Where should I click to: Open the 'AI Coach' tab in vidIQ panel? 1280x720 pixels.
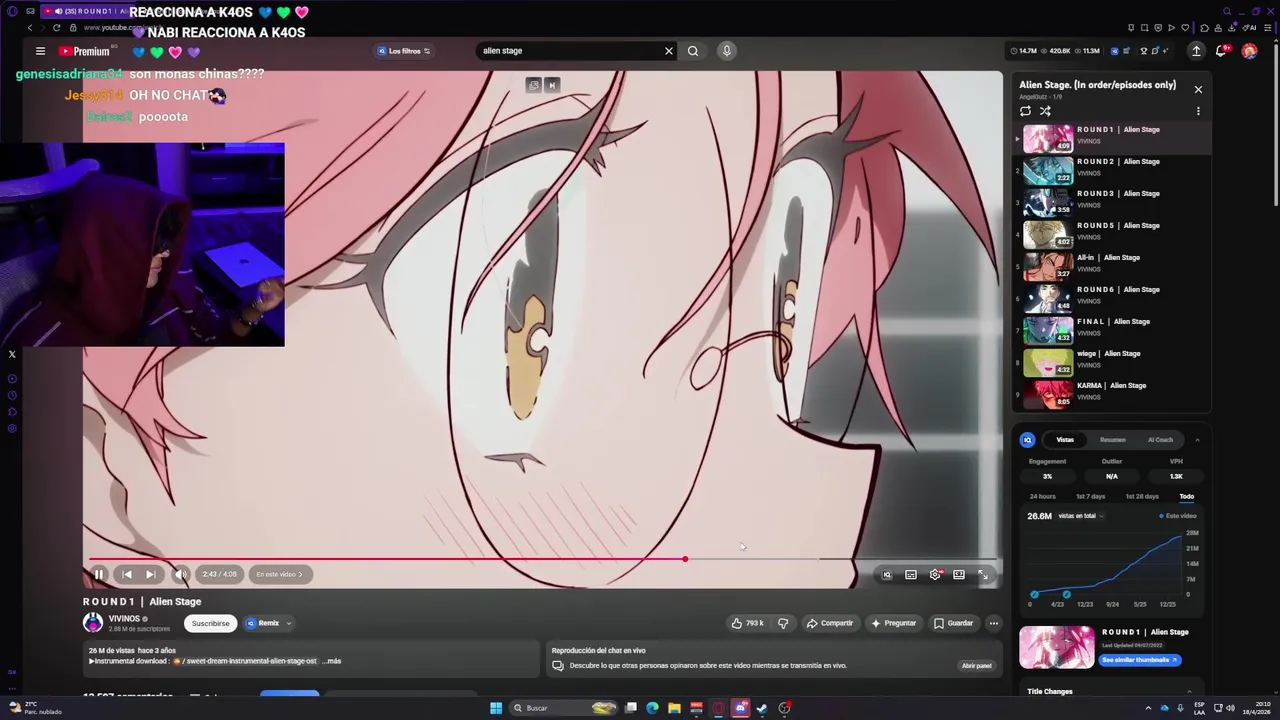pos(1160,440)
